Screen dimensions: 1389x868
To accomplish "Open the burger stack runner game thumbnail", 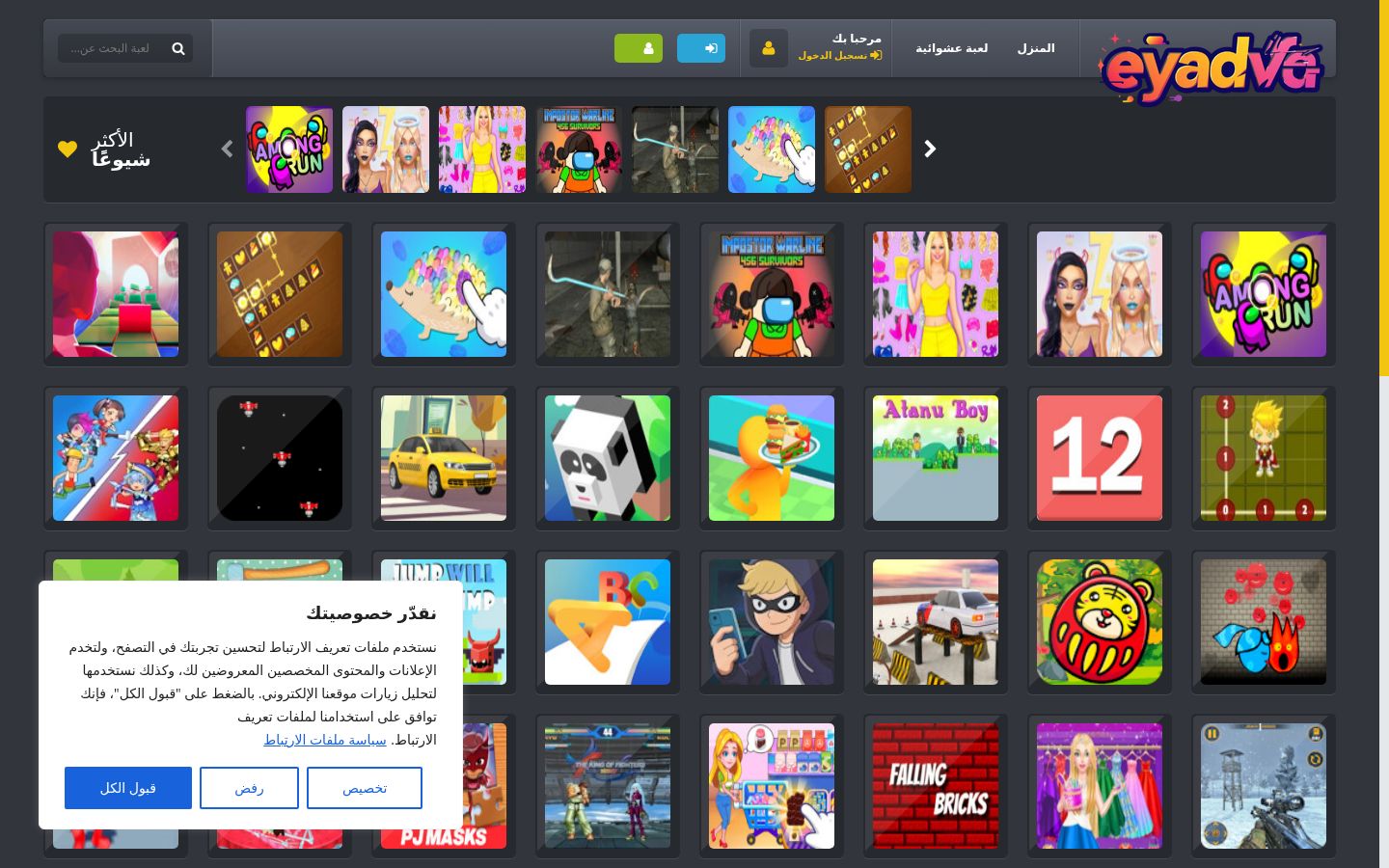I will click(x=772, y=458).
